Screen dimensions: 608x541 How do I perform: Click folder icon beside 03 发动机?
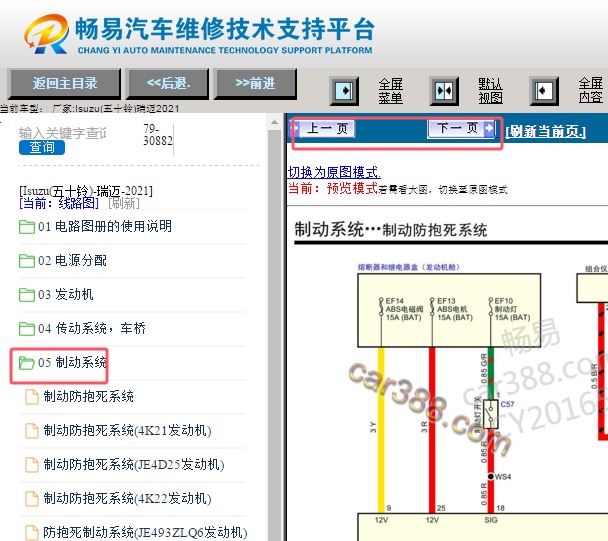(x=27, y=295)
